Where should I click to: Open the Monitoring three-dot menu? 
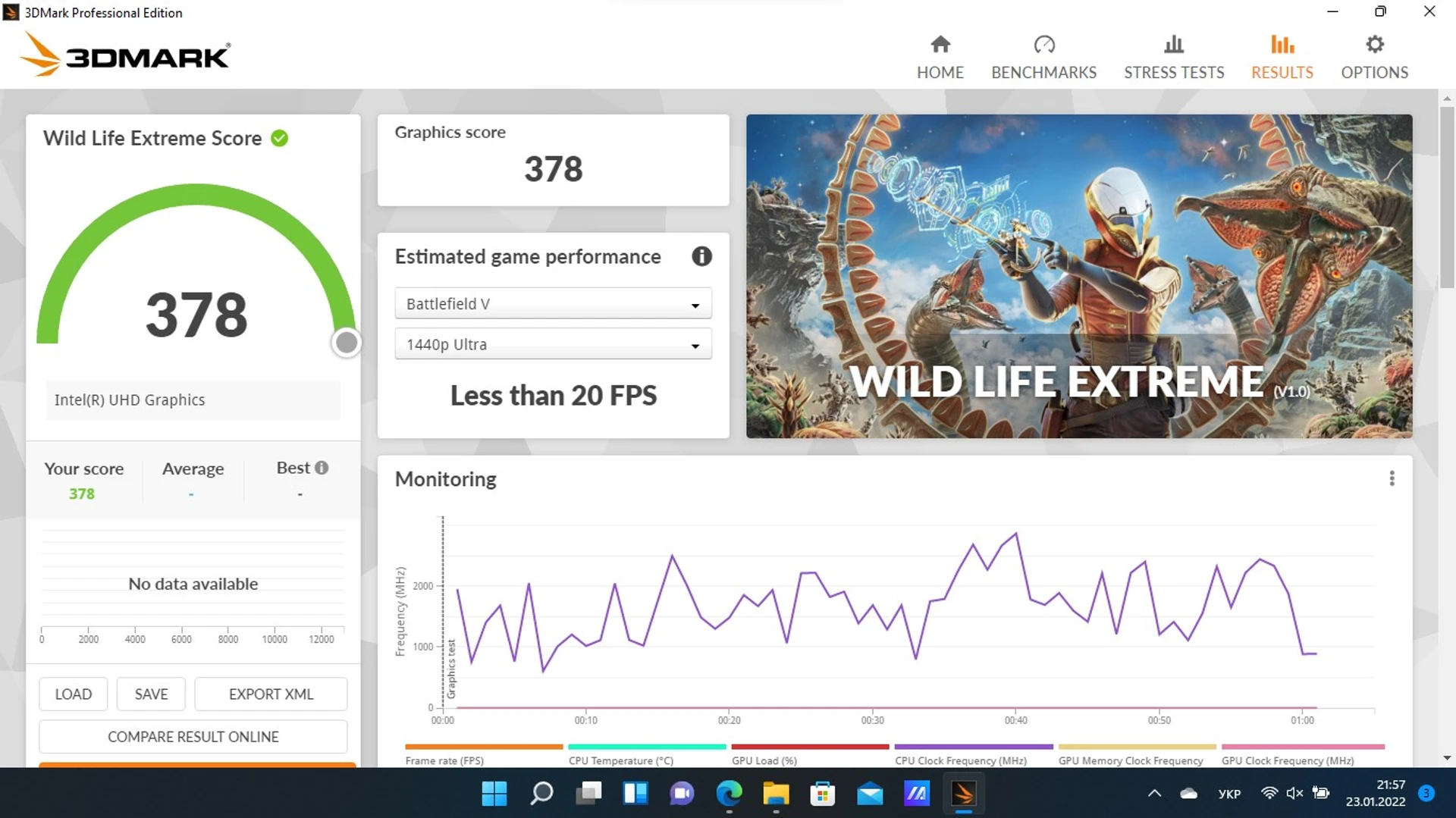[1392, 478]
